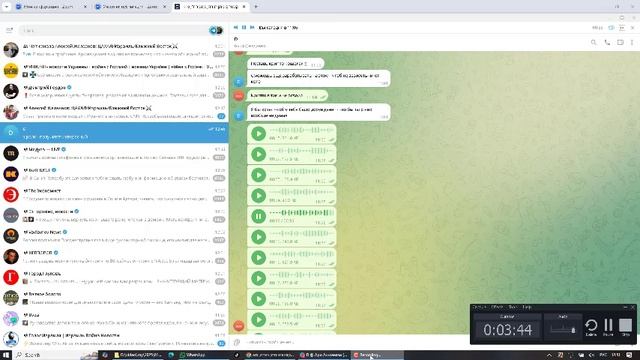This screenshot has height=360, width=640.
Task: Open the currently selected blue chat row
Action: pyautogui.click(x=114, y=133)
